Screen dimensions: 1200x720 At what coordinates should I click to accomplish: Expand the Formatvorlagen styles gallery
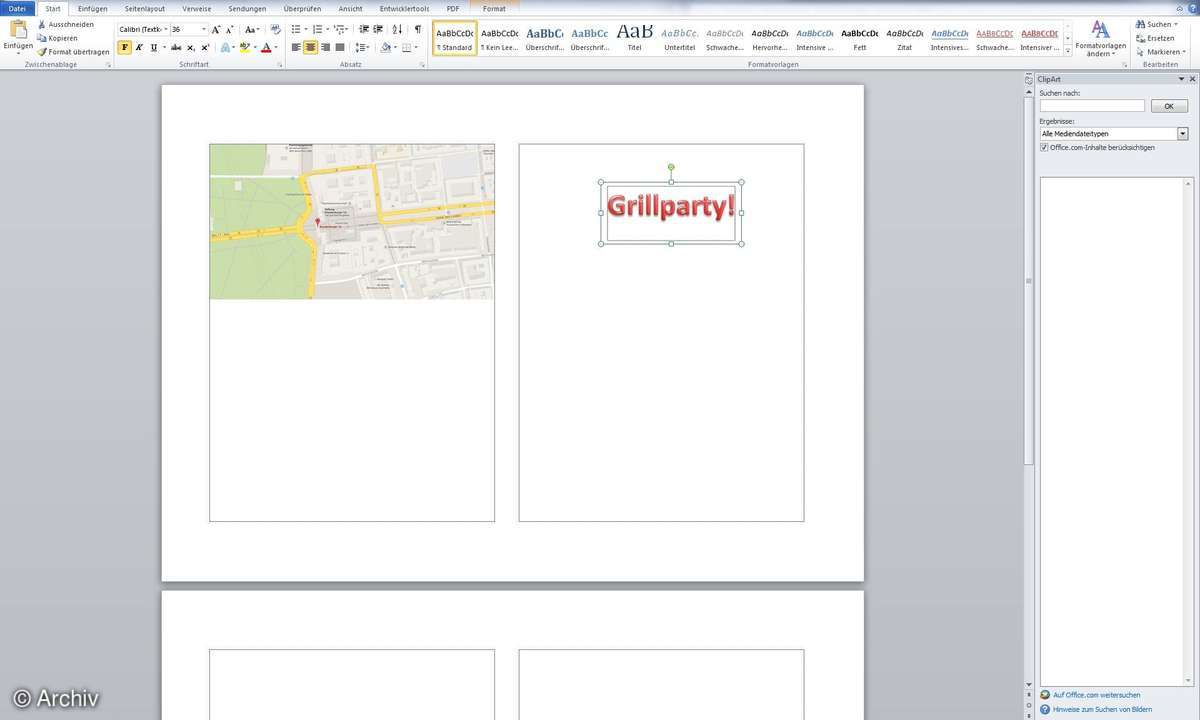[x=1068, y=50]
